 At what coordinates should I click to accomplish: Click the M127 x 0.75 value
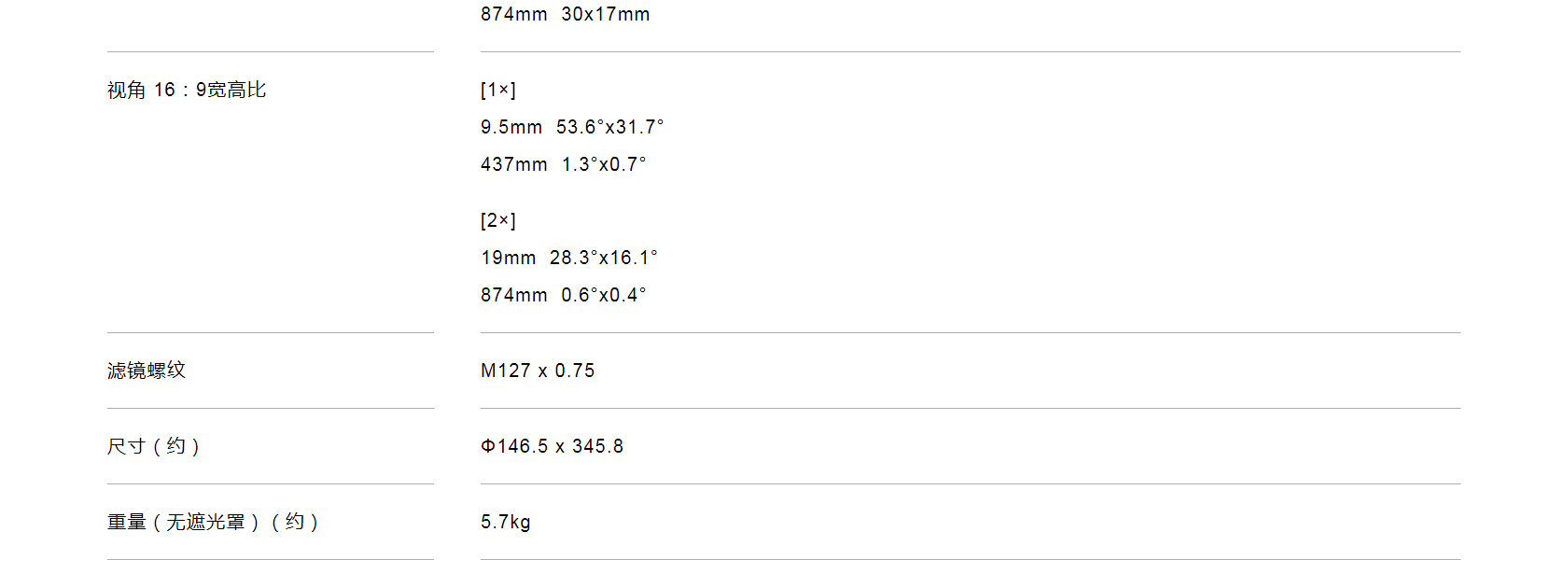click(x=538, y=371)
